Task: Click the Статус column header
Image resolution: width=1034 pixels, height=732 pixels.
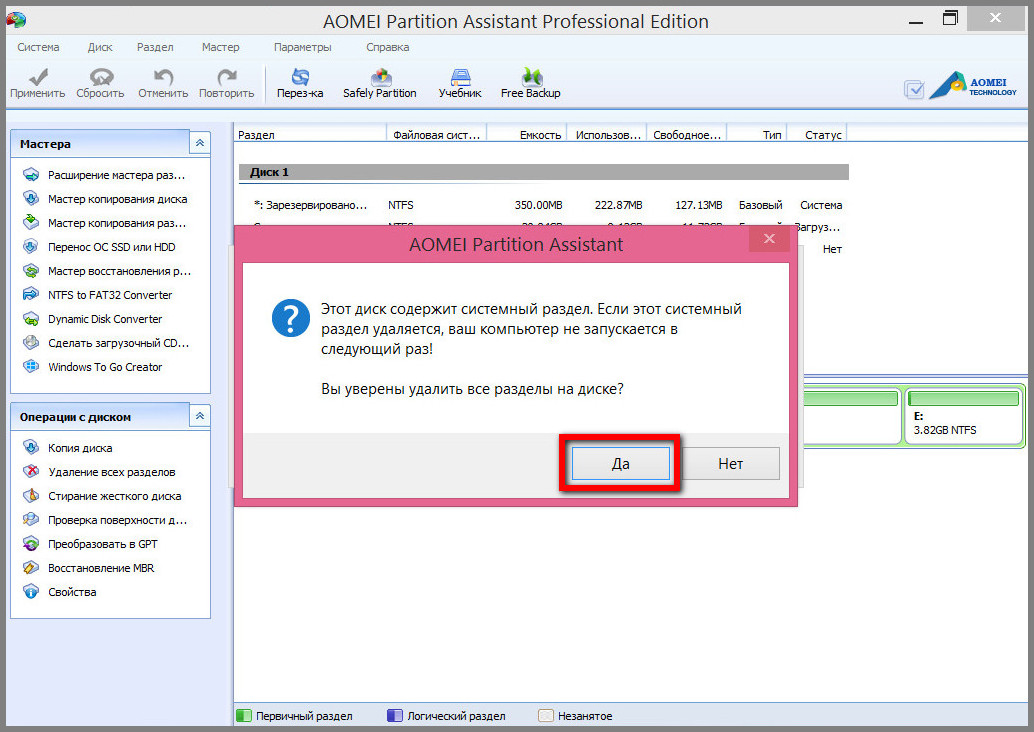Action: (817, 135)
